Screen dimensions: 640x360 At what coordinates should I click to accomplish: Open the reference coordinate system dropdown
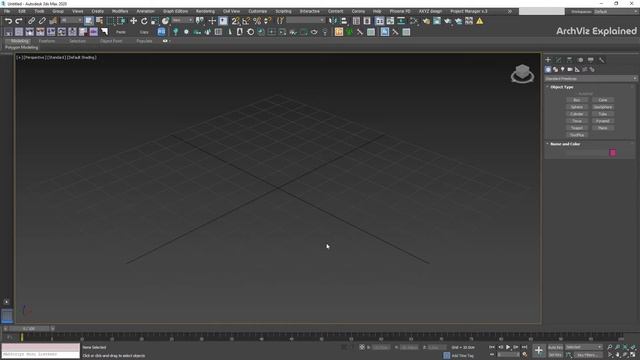pyautogui.click(x=182, y=20)
